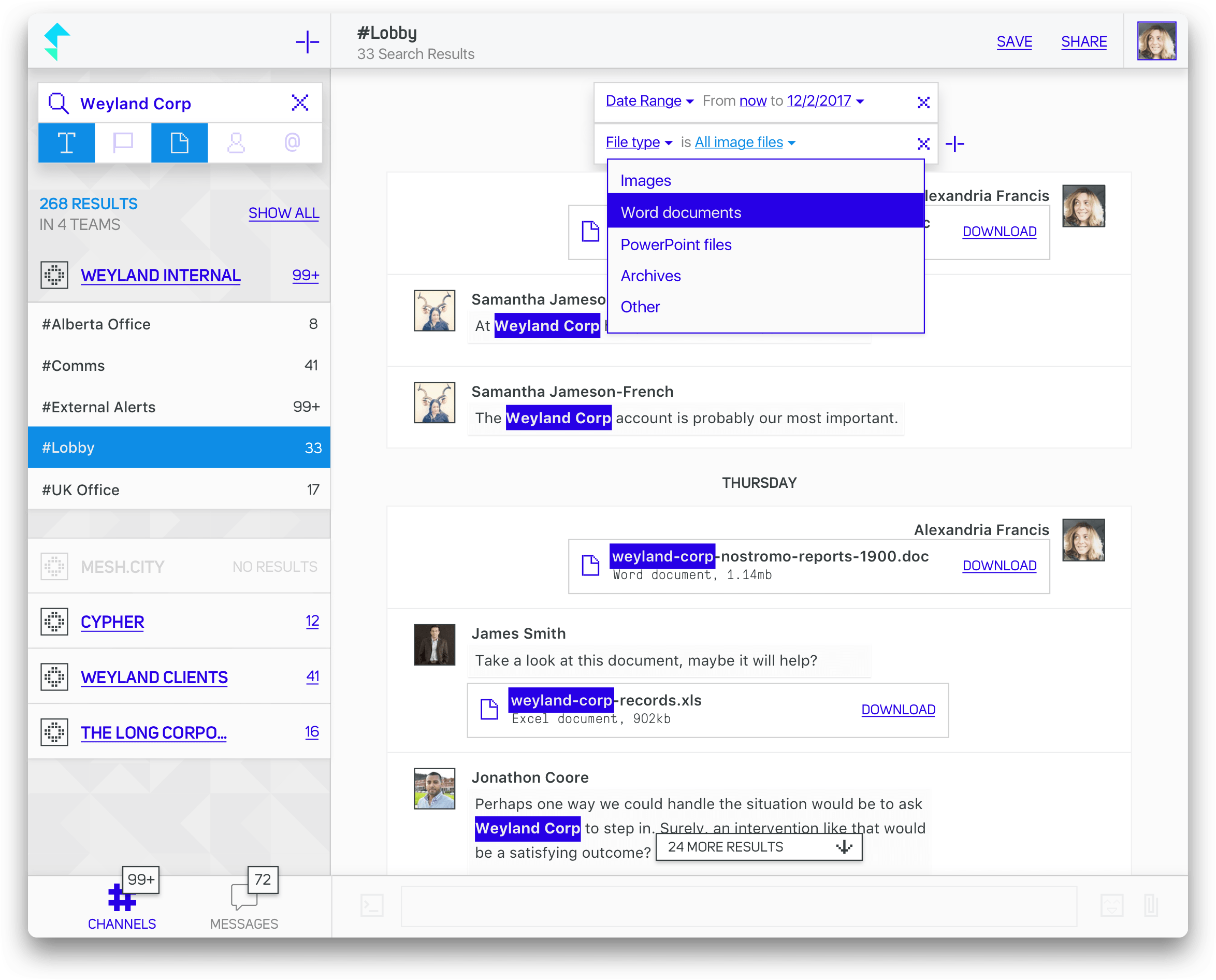This screenshot has height=980, width=1216.
Task: Remove the File type filter
Action: 923,143
